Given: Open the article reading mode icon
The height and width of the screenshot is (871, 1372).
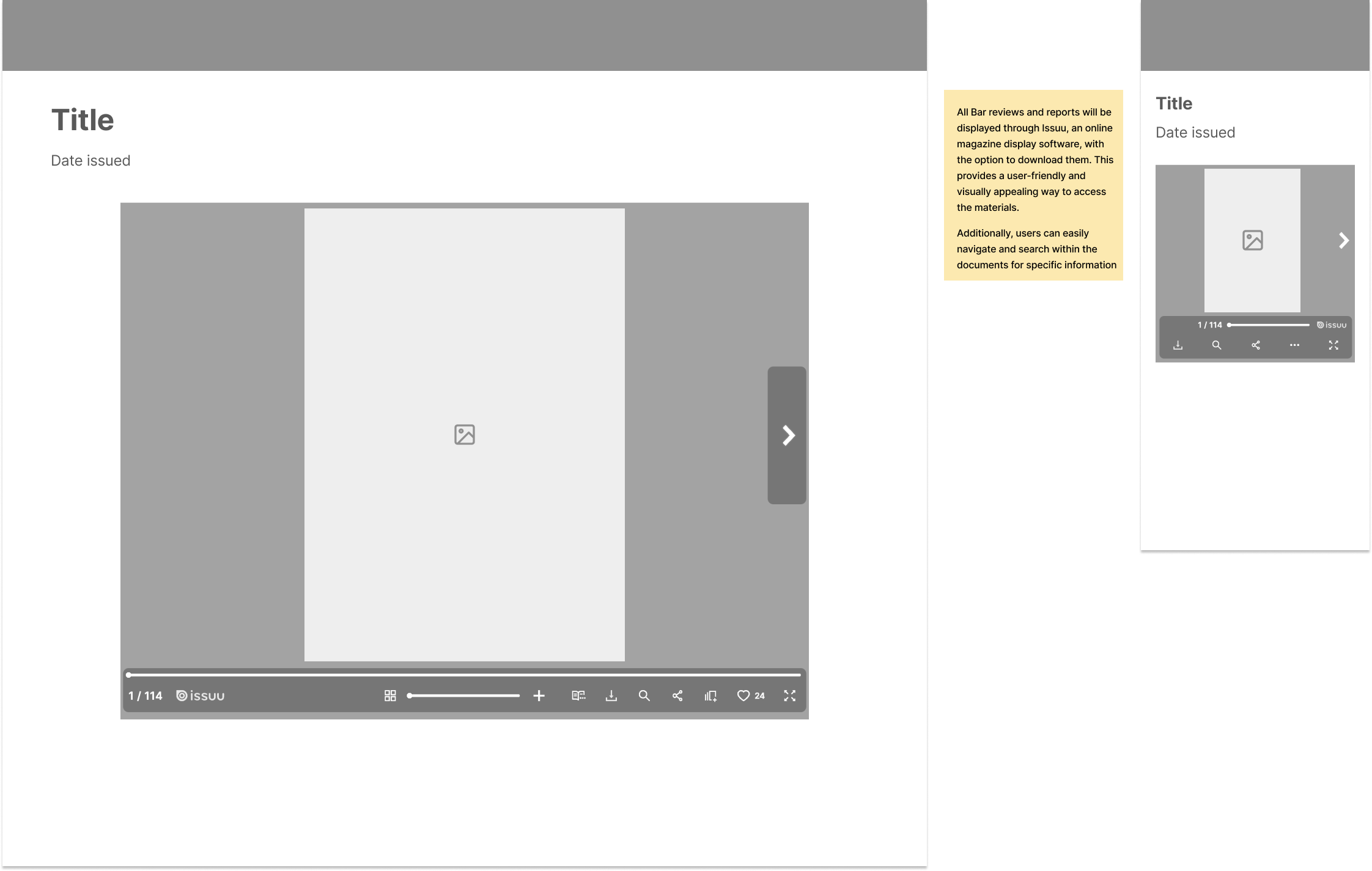Looking at the screenshot, I should click(x=578, y=696).
